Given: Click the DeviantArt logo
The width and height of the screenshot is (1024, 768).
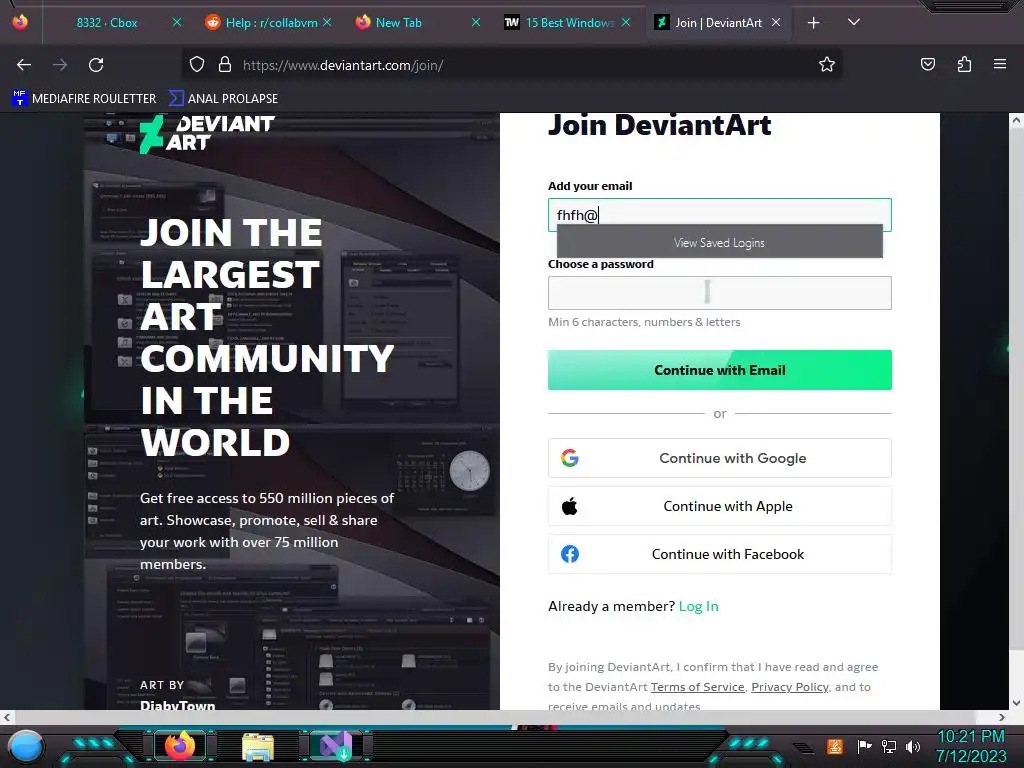Looking at the screenshot, I should [x=207, y=133].
